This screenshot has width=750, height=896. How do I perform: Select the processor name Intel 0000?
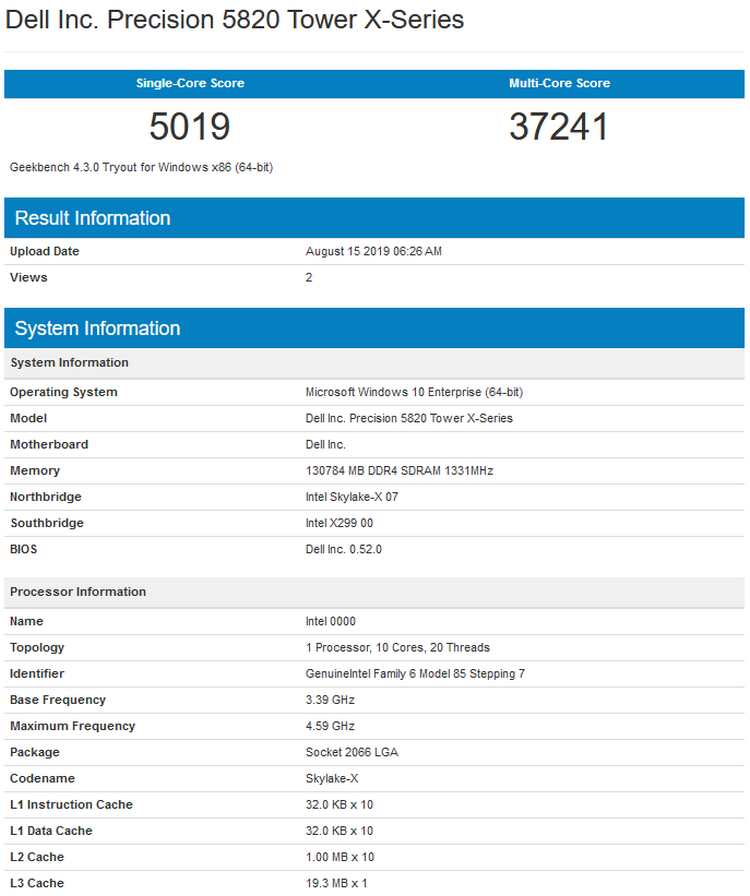[330, 621]
